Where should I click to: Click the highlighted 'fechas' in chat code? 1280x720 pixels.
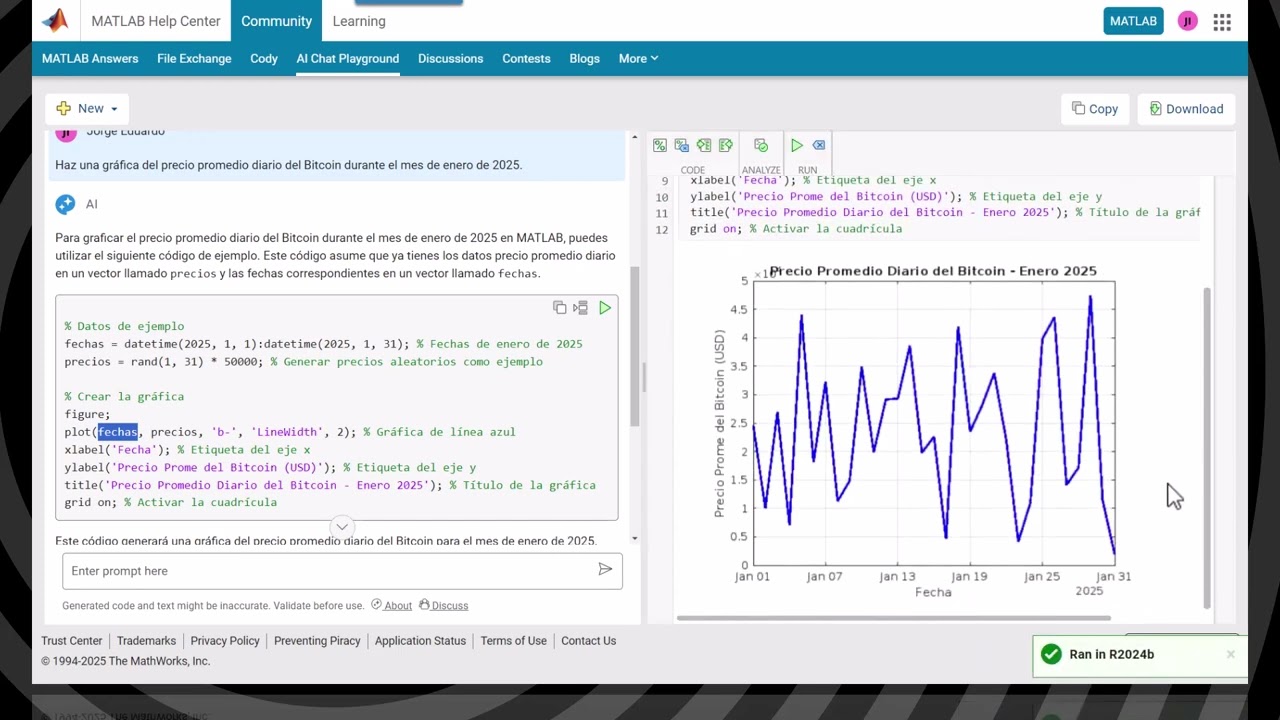118,432
